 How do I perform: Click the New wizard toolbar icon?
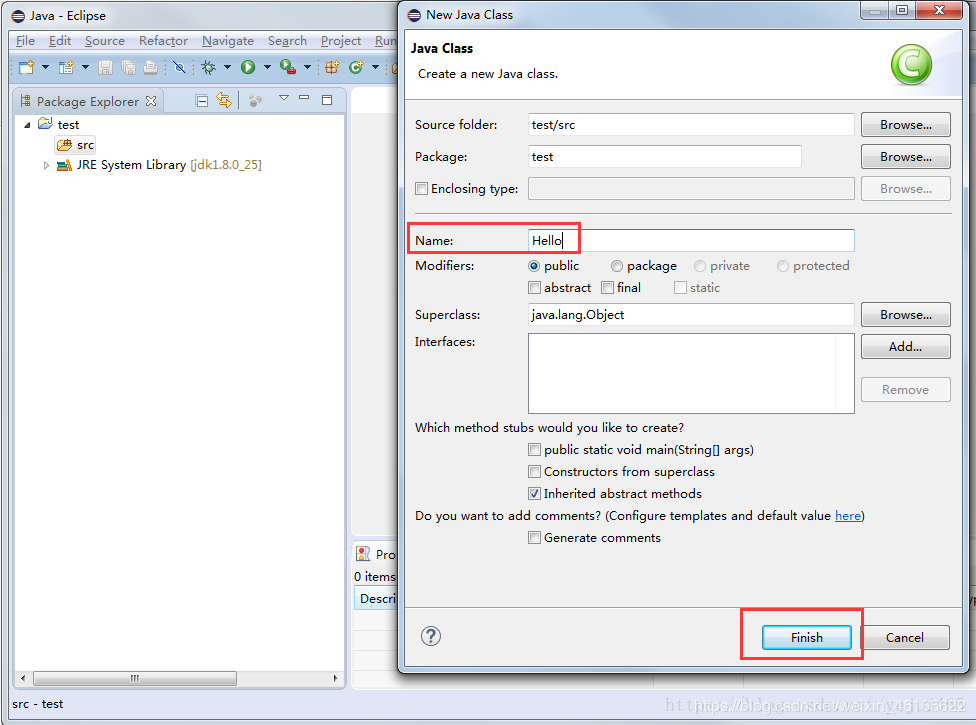[x=26, y=67]
